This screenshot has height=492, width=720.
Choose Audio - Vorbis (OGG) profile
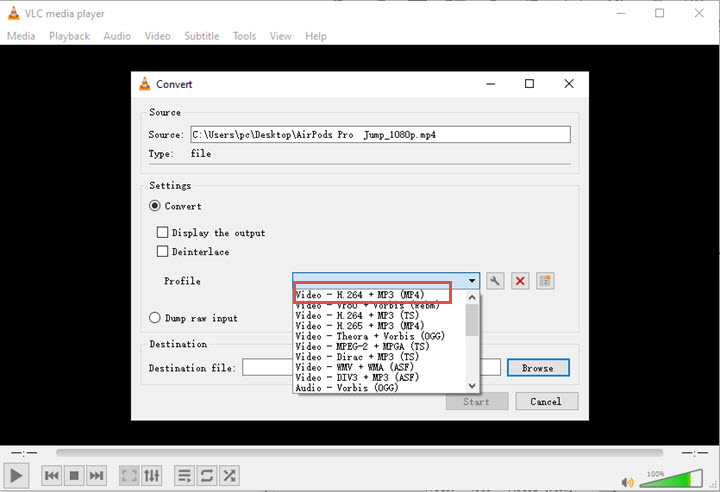point(347,388)
